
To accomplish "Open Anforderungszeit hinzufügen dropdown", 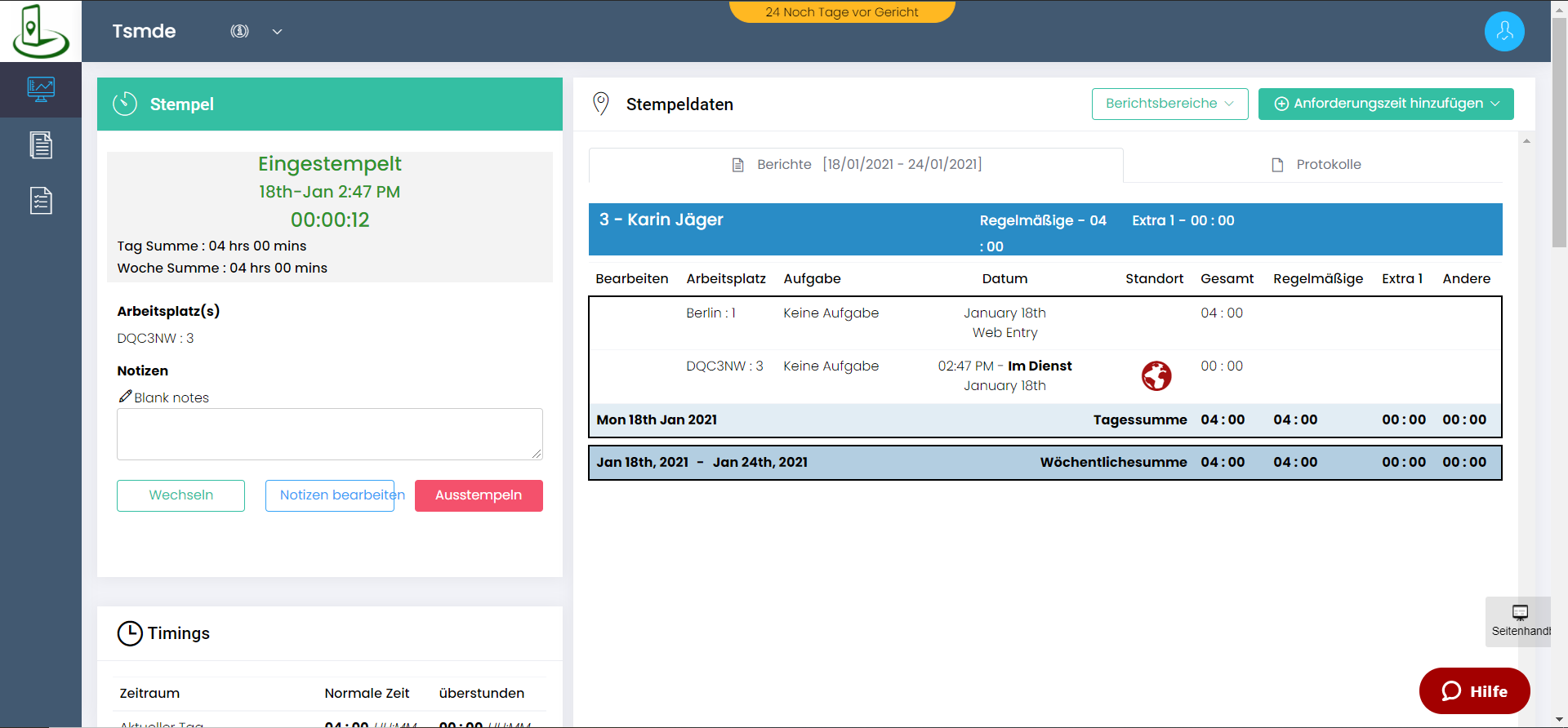I will point(1386,104).
